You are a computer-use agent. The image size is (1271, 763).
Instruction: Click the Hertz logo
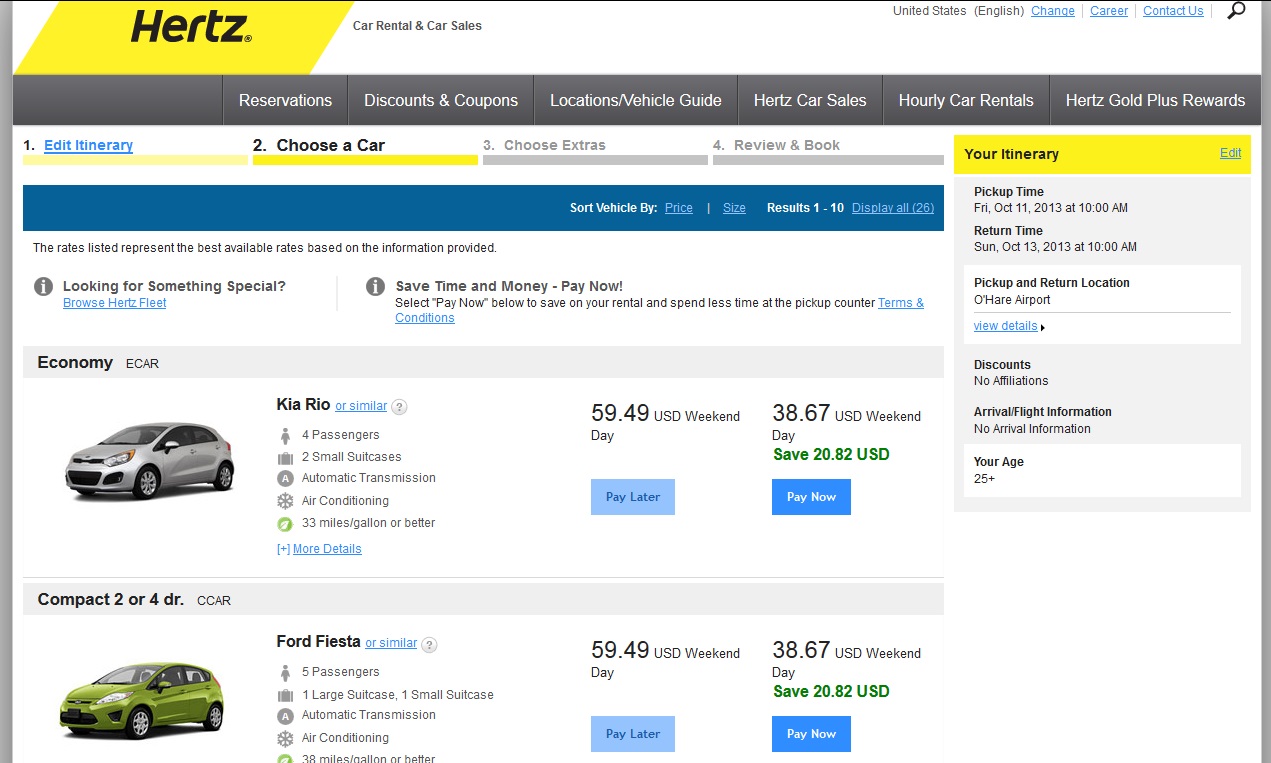[x=190, y=27]
